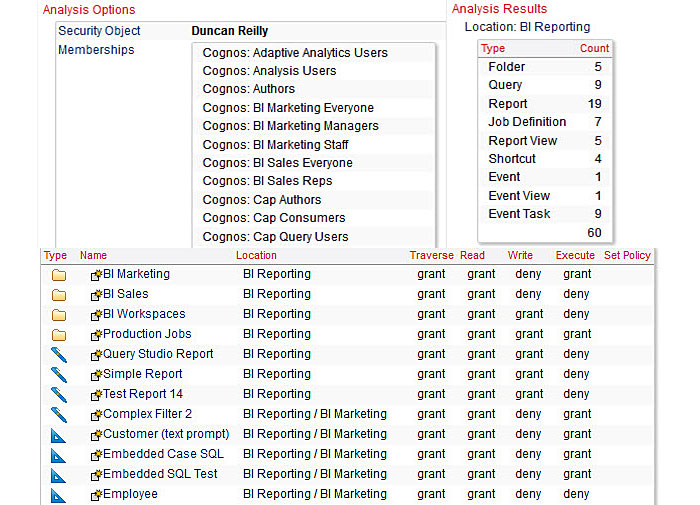
Task: Click the Count header in Analysis Results
Action: click(x=594, y=48)
